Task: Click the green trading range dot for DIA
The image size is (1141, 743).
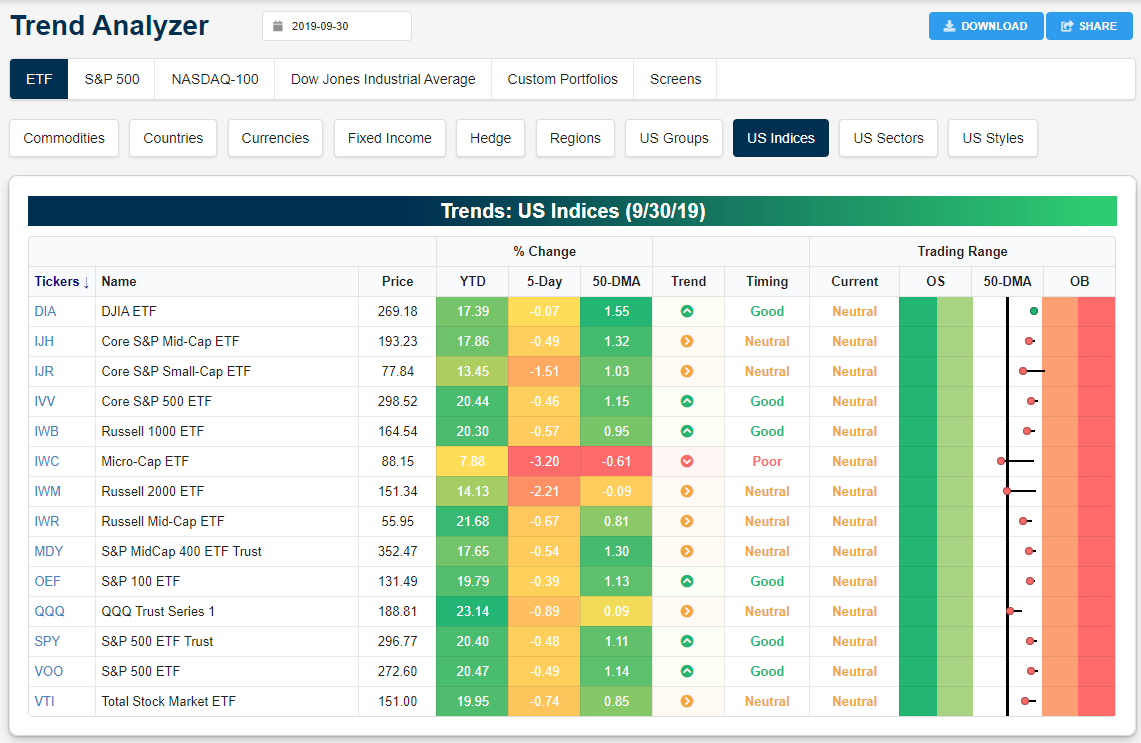Action: coord(1033,311)
